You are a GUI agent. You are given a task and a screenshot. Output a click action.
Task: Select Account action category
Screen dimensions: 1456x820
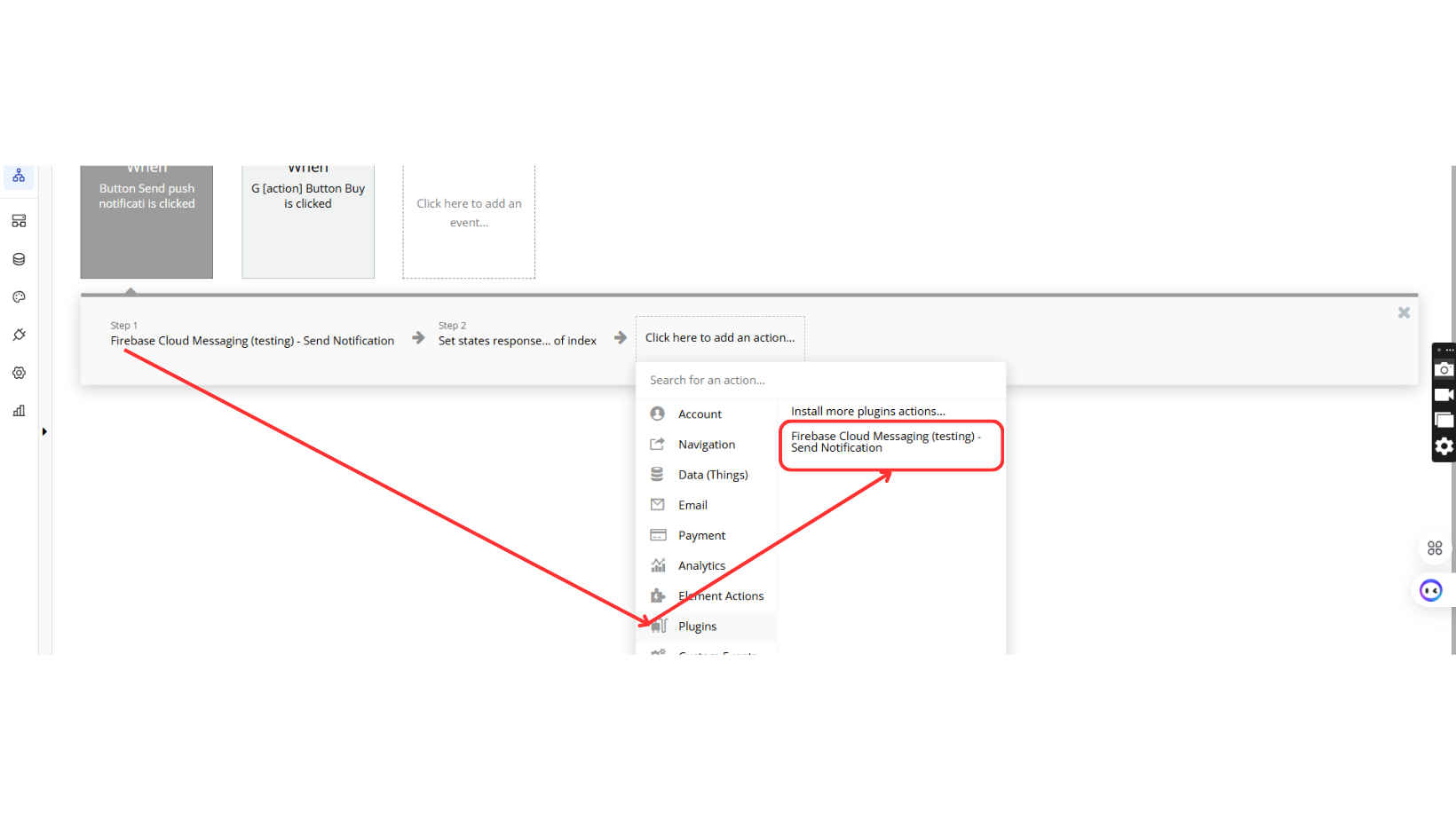(707, 414)
